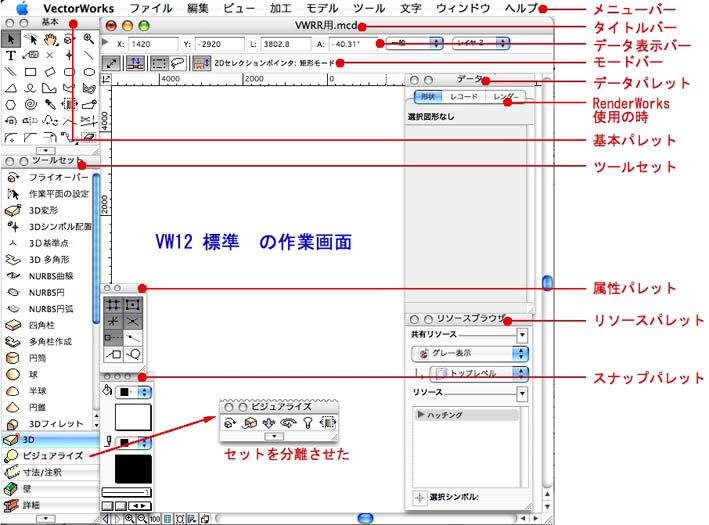Open the グレー表示 dropdown

[469, 353]
